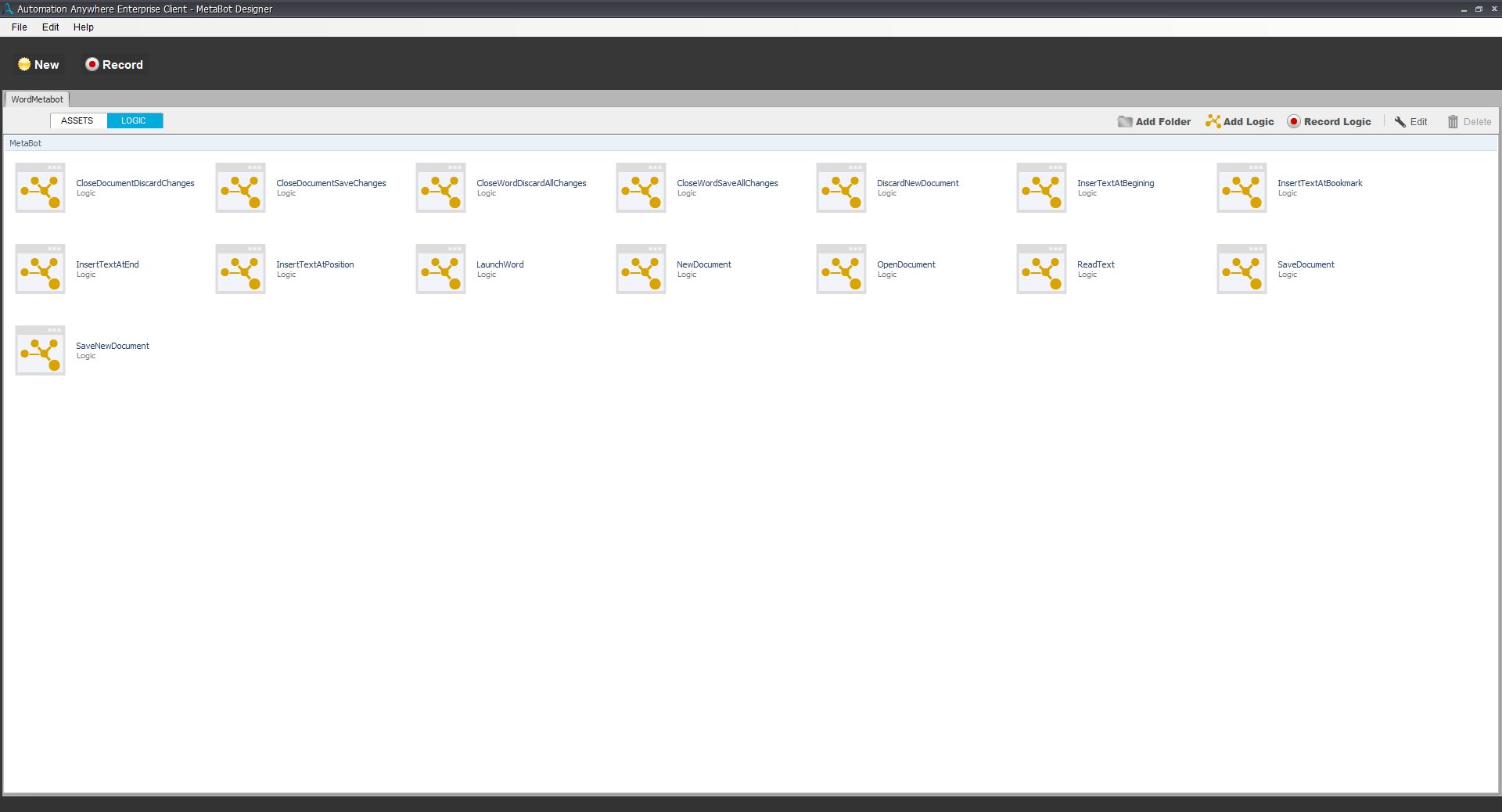Select the NewDocument logic icon

641,269
